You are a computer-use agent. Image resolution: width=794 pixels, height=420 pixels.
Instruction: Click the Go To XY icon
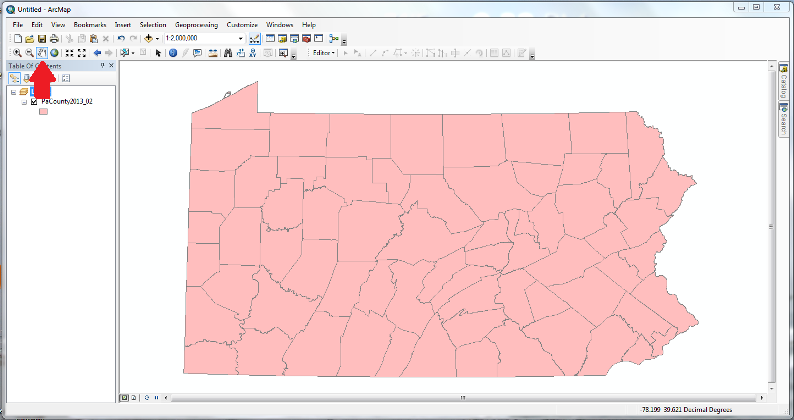pyautogui.click(x=253, y=53)
